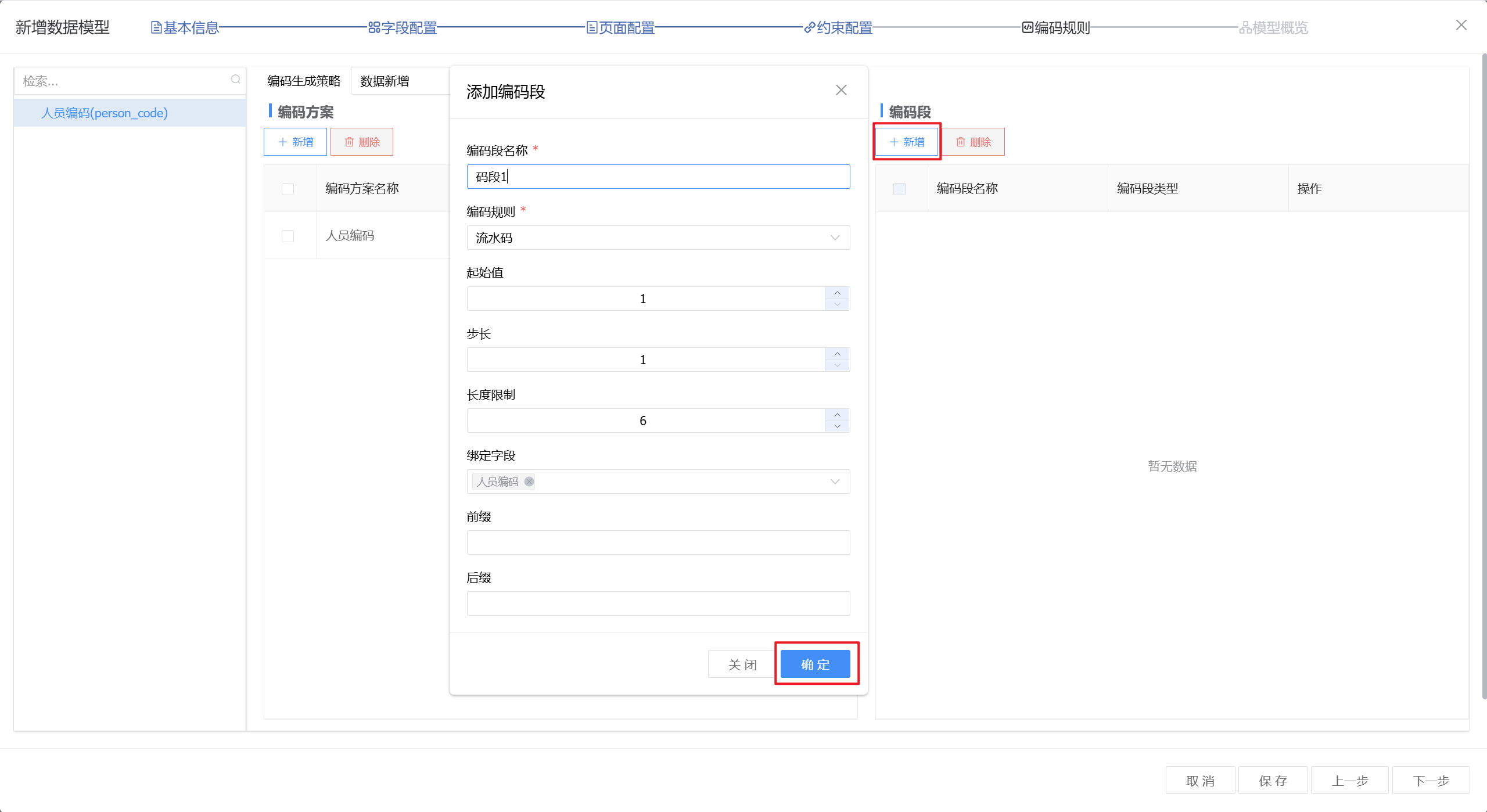Toggle select-all checkbox in 编码方案名称 header
Image resolution: width=1487 pixels, height=812 pixels.
(x=288, y=189)
